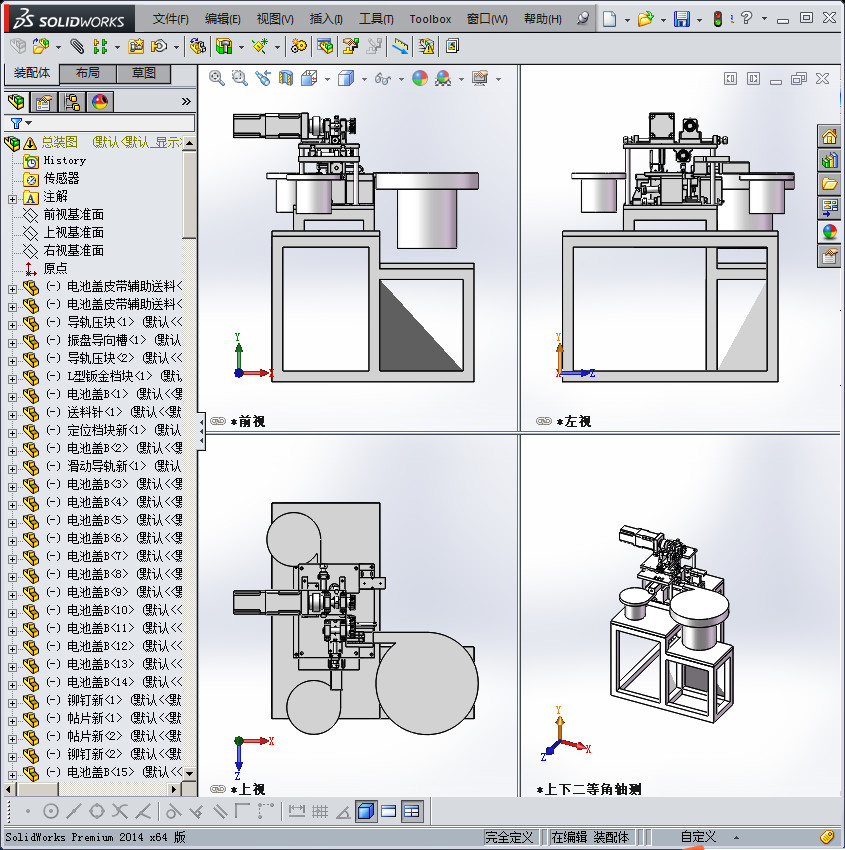This screenshot has height=850, width=845.
Task: Open the Save button dropdown arrow
Action: pos(699,21)
